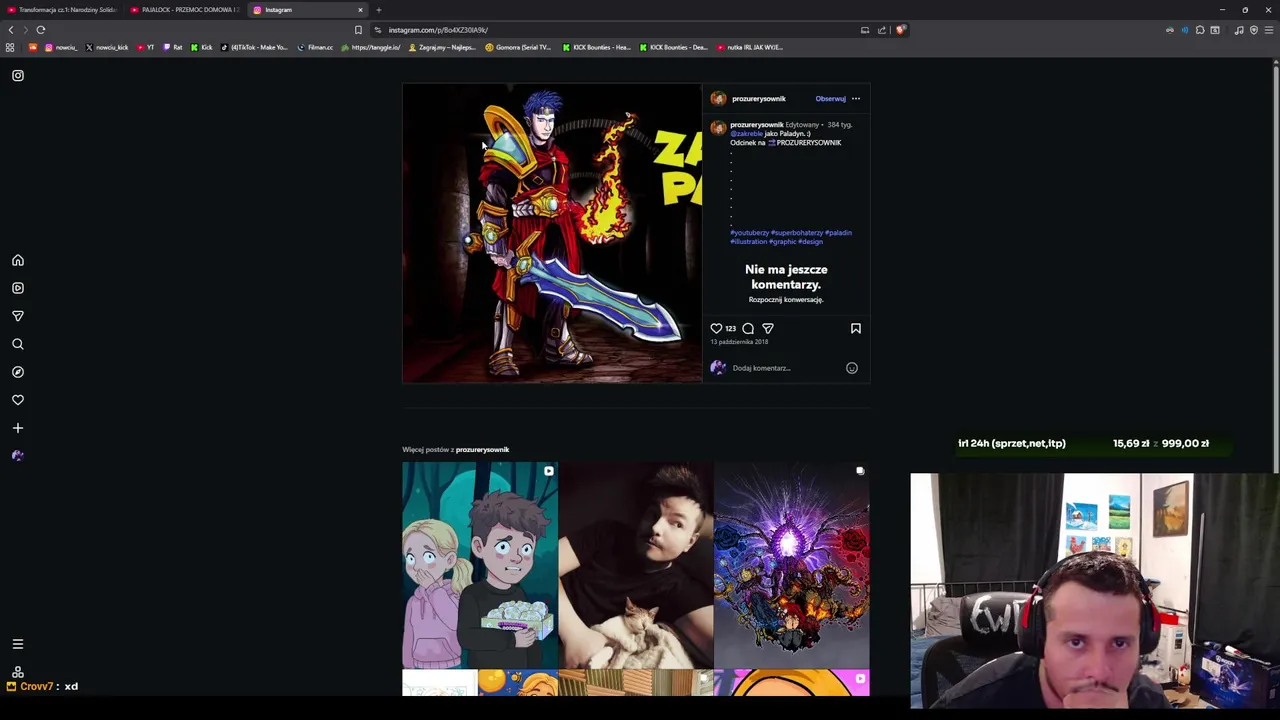Open the Brave VPN shield icon

tap(1254, 30)
